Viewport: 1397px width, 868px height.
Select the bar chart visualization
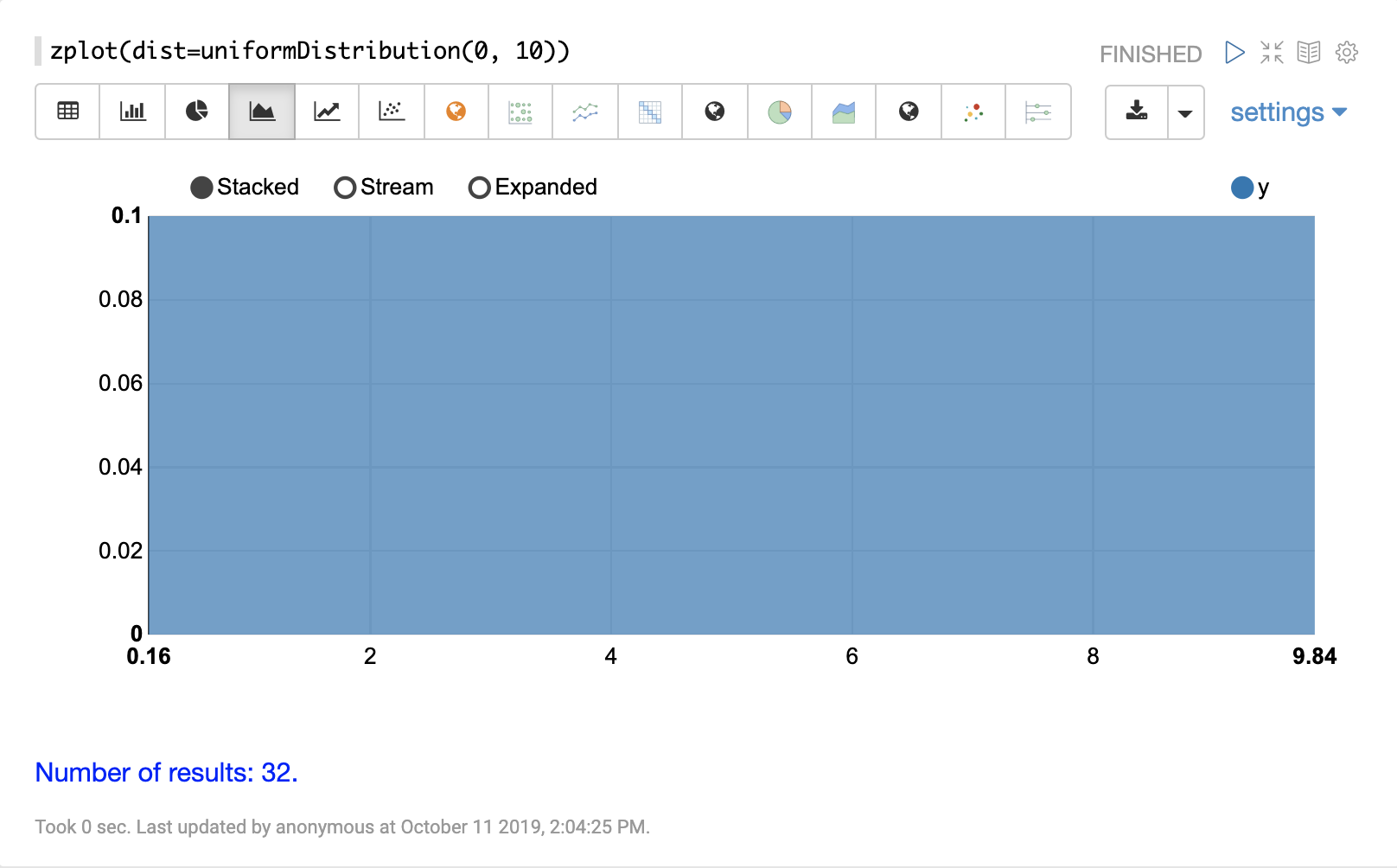(132, 112)
